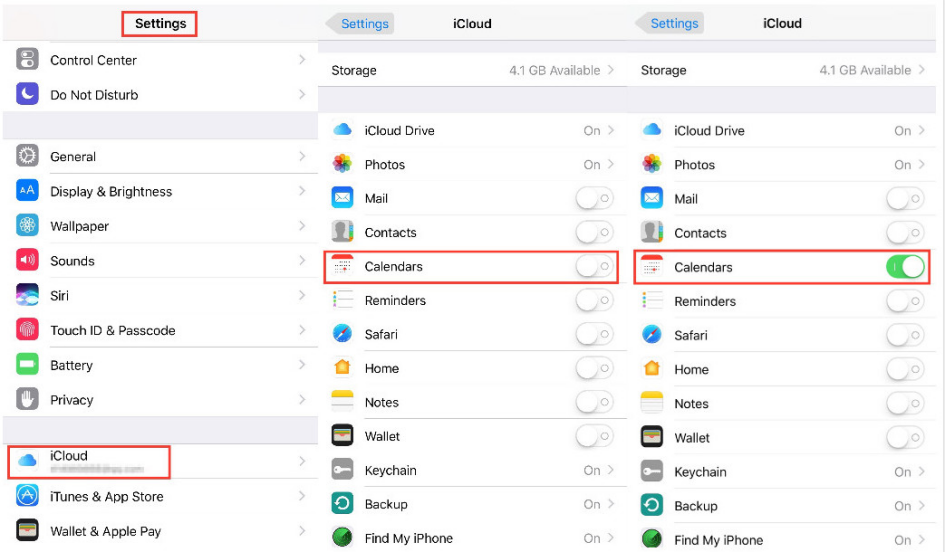
Task: Tap the Sounds speaker icon
Action: (27, 260)
